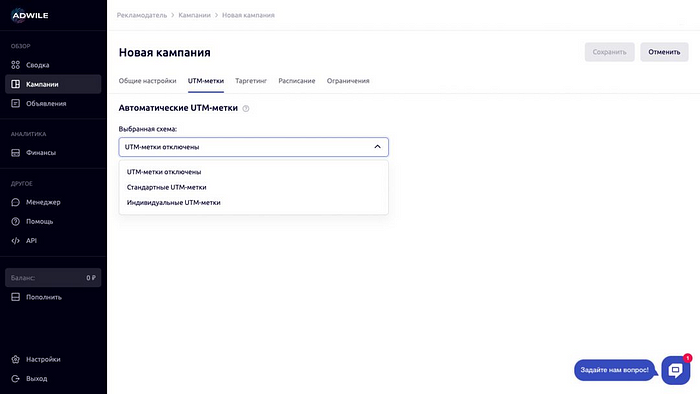Click the API code icon

16,241
